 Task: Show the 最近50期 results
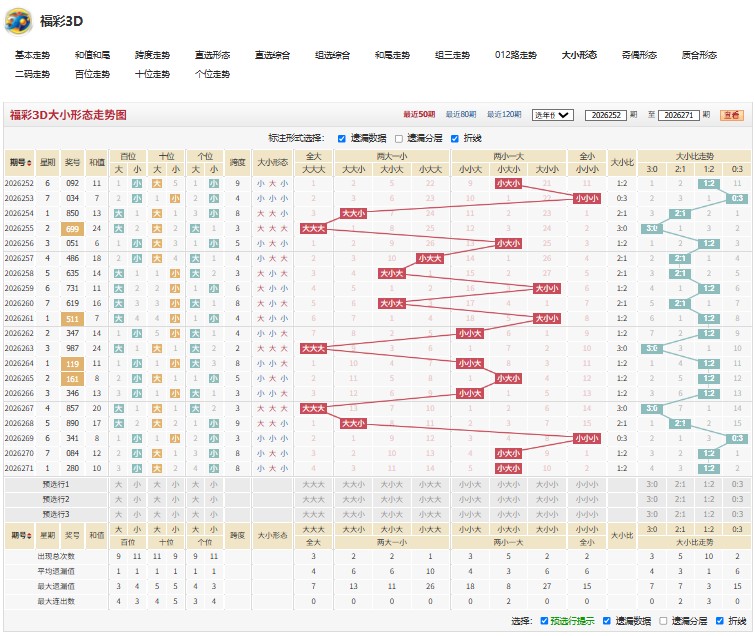419,115
